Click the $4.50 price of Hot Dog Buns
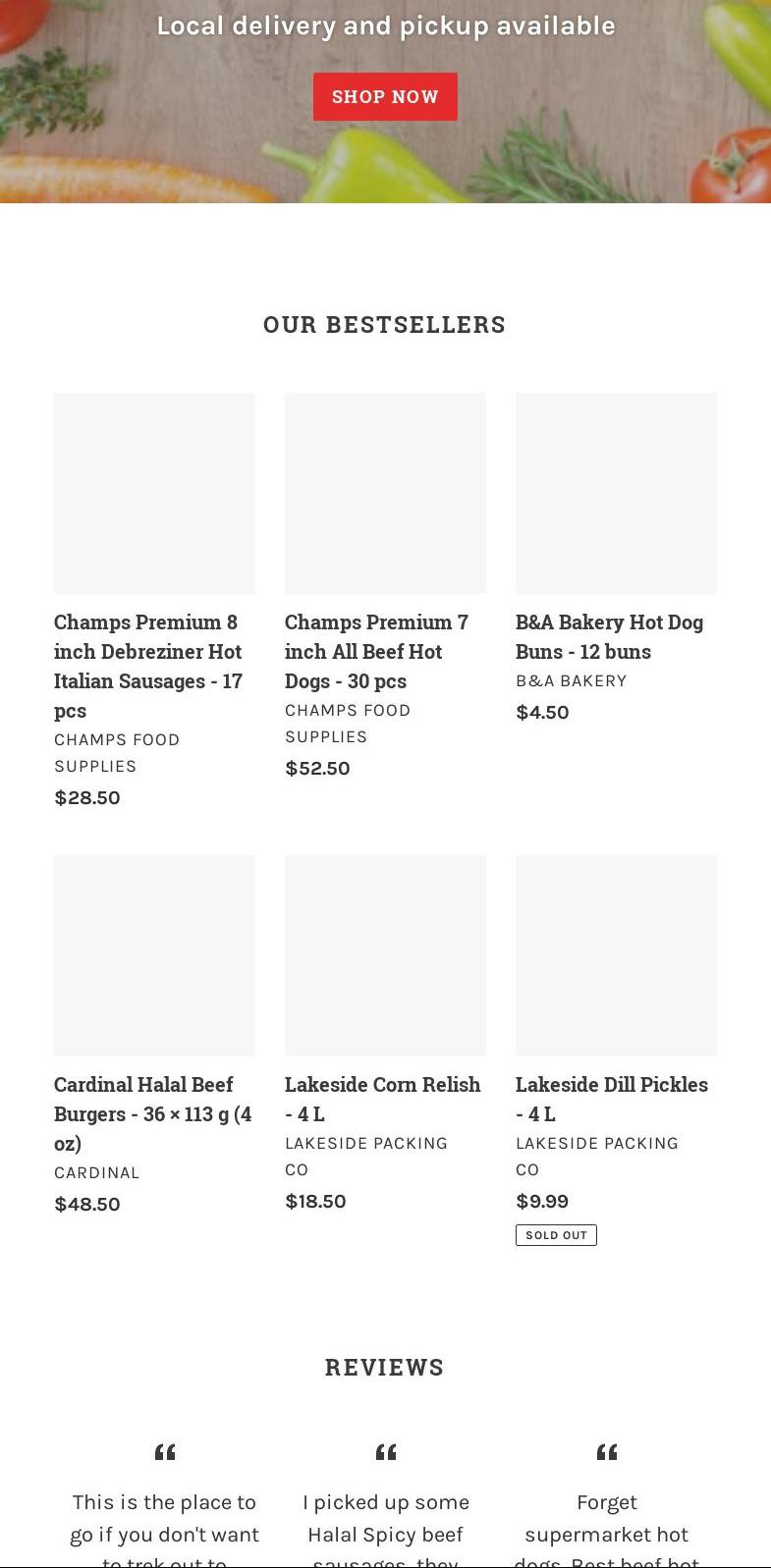The width and height of the screenshot is (771, 1568). [542, 713]
